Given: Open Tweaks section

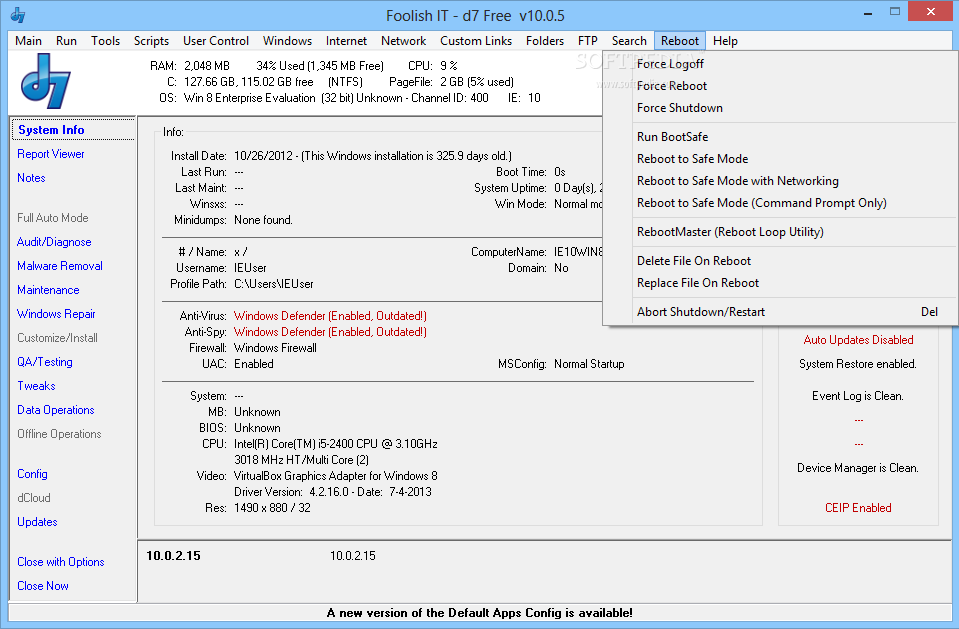Looking at the screenshot, I should pos(36,385).
